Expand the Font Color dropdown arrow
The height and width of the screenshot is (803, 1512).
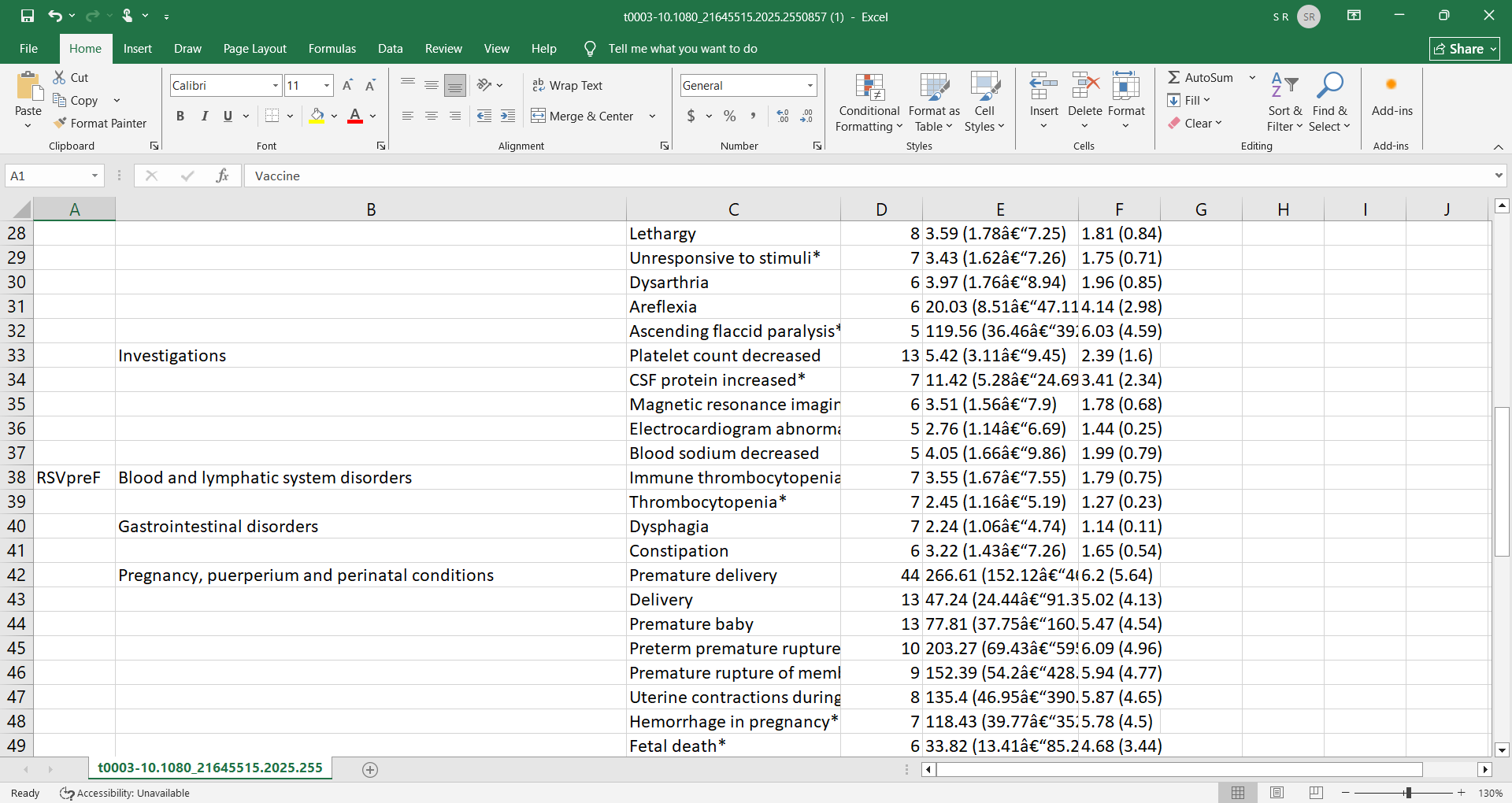coord(372,116)
